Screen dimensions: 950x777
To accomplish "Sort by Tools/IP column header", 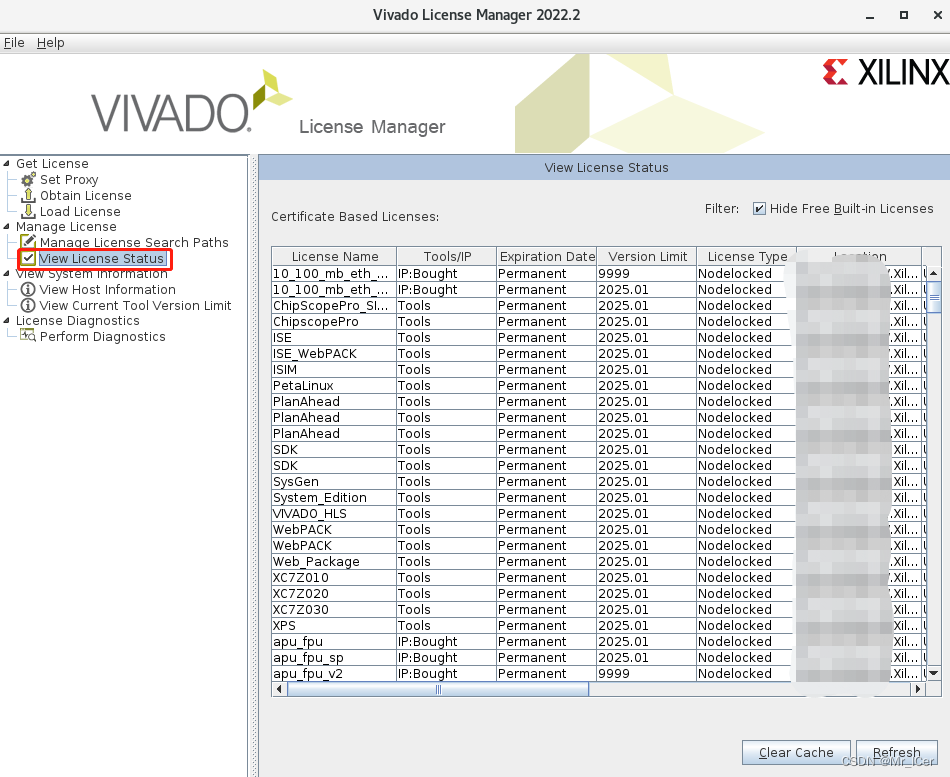I will pos(447,256).
